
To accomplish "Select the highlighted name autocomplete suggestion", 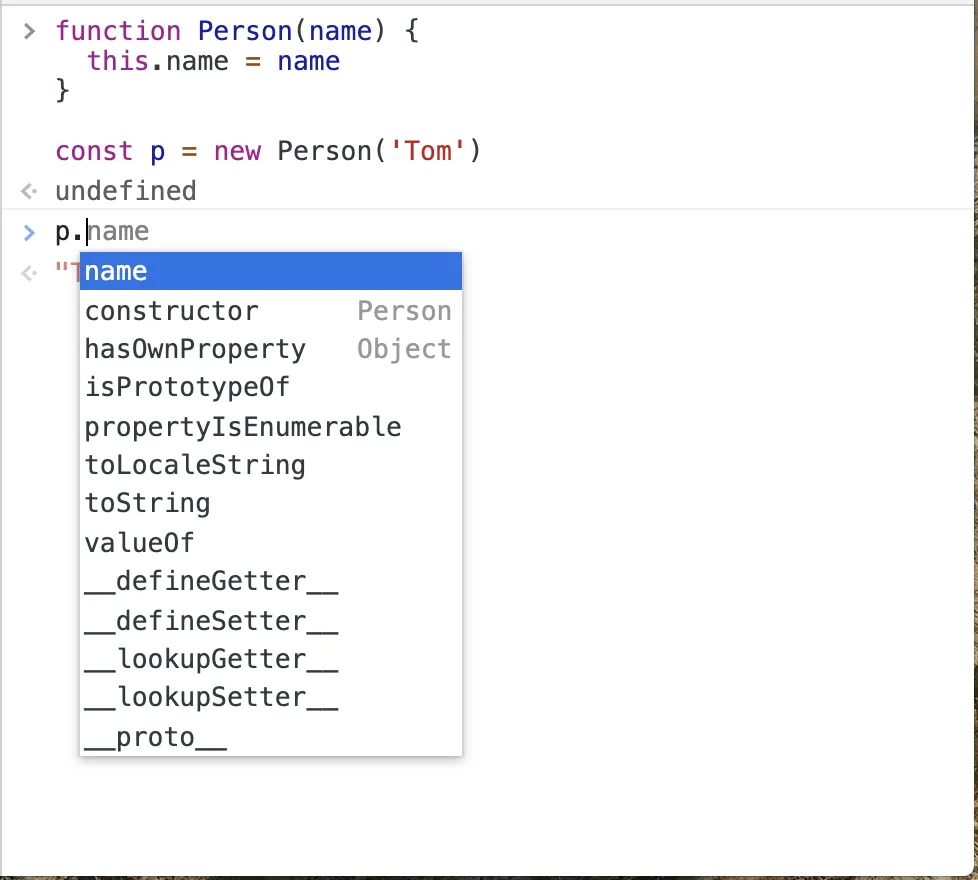I will coord(271,271).
